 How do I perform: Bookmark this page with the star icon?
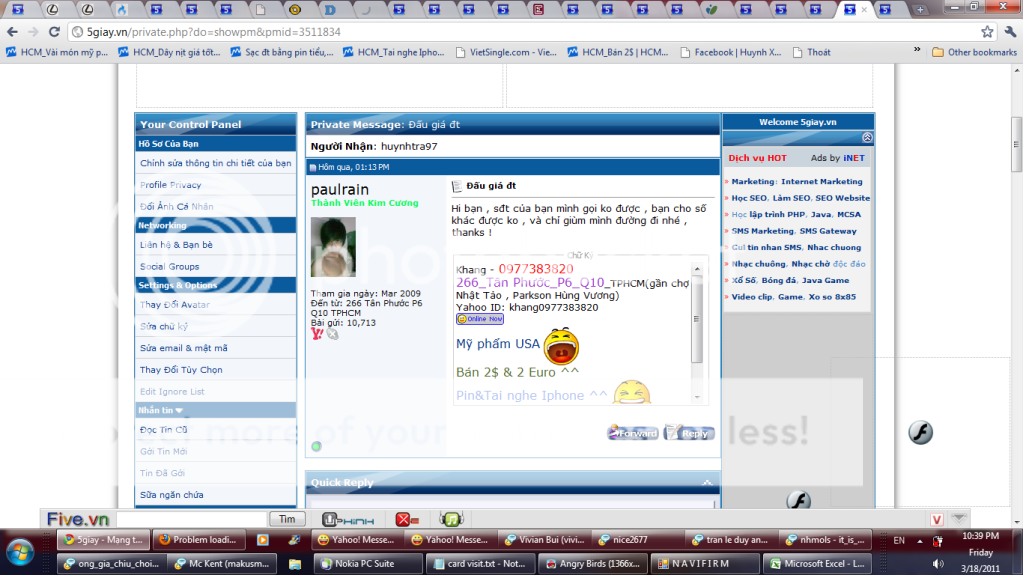(x=987, y=32)
